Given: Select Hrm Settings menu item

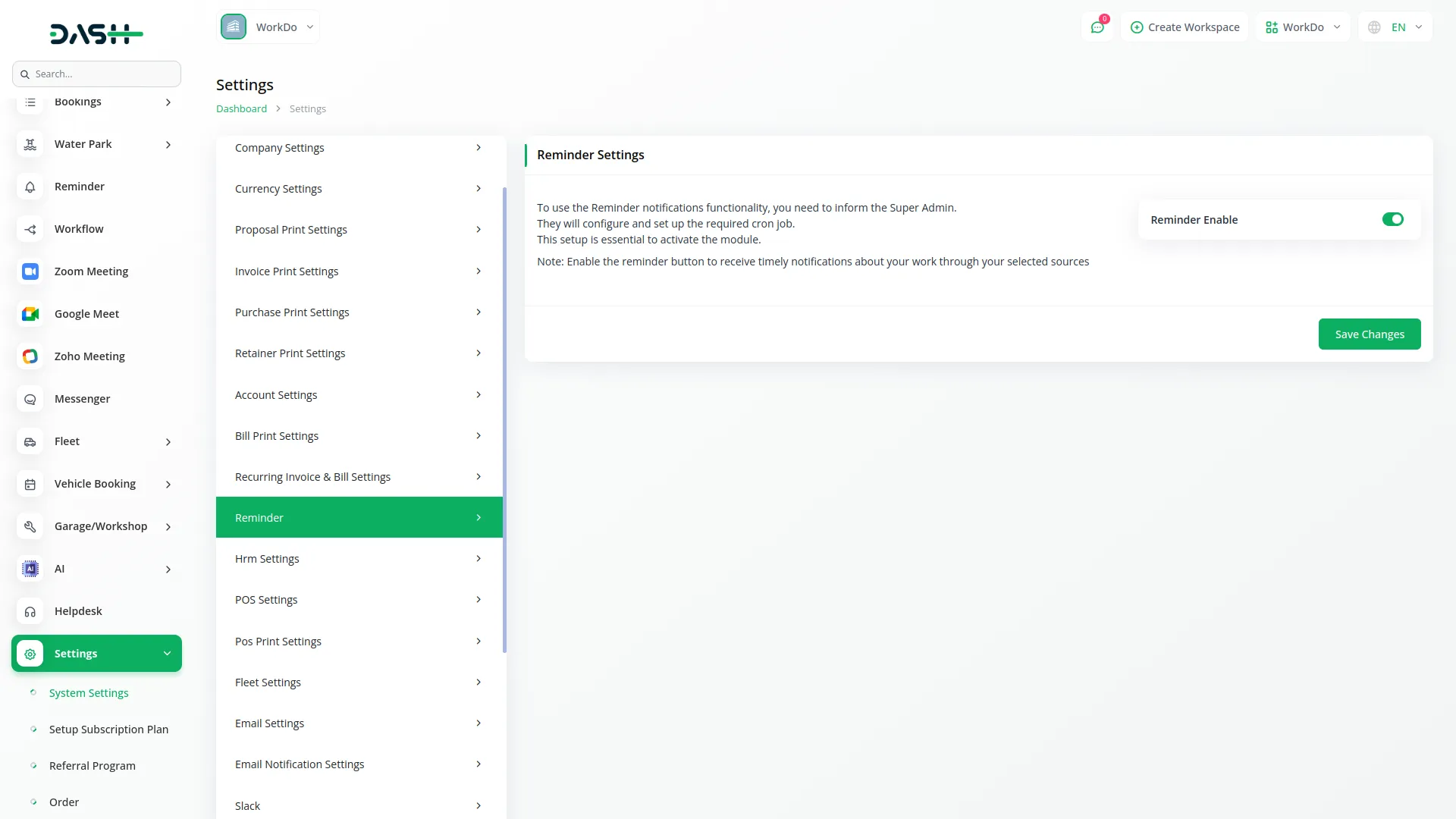Looking at the screenshot, I should [359, 559].
